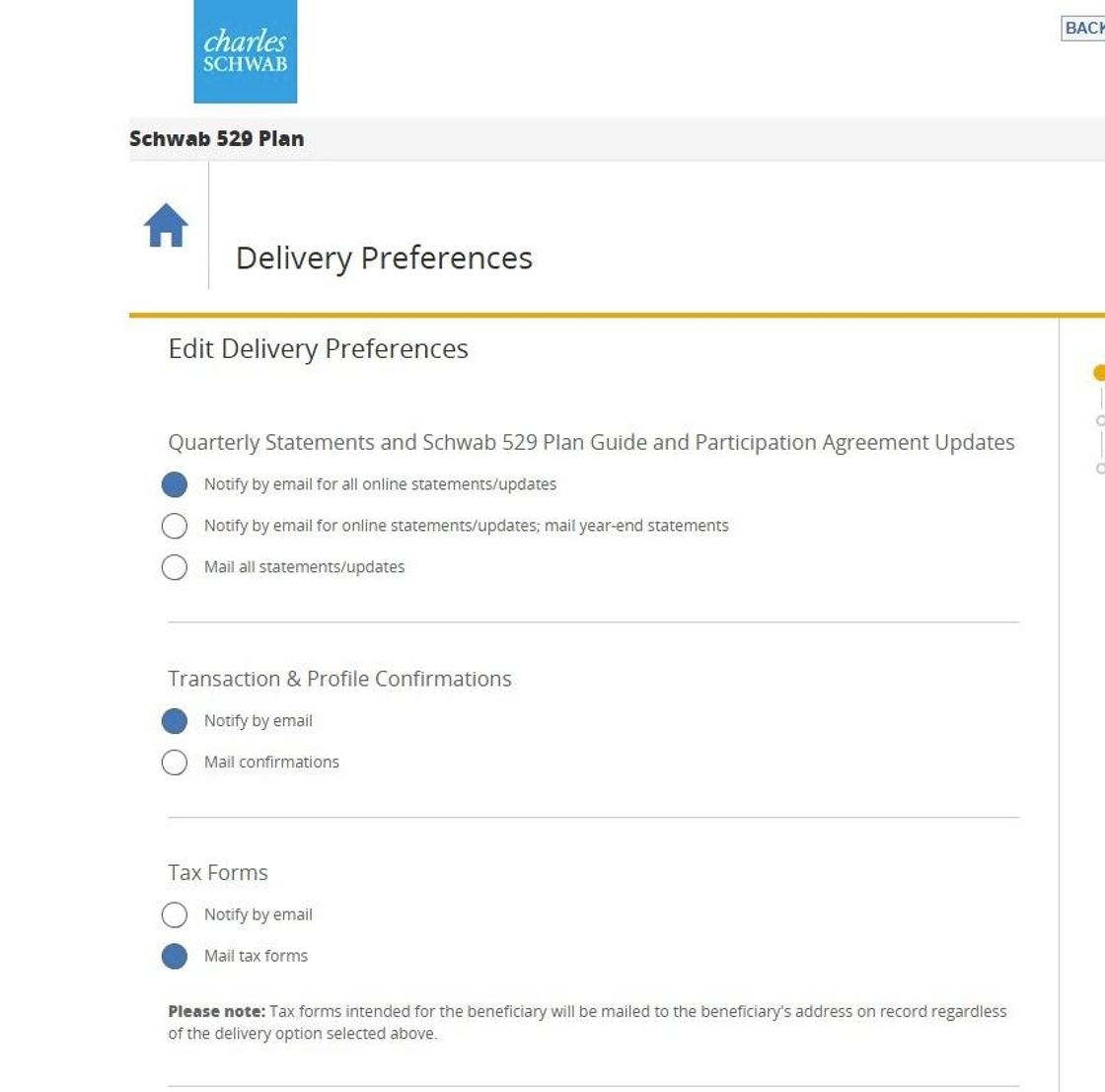The image size is (1105, 1092).
Task: Click the Tax Forms section heading
Action: [x=218, y=873]
